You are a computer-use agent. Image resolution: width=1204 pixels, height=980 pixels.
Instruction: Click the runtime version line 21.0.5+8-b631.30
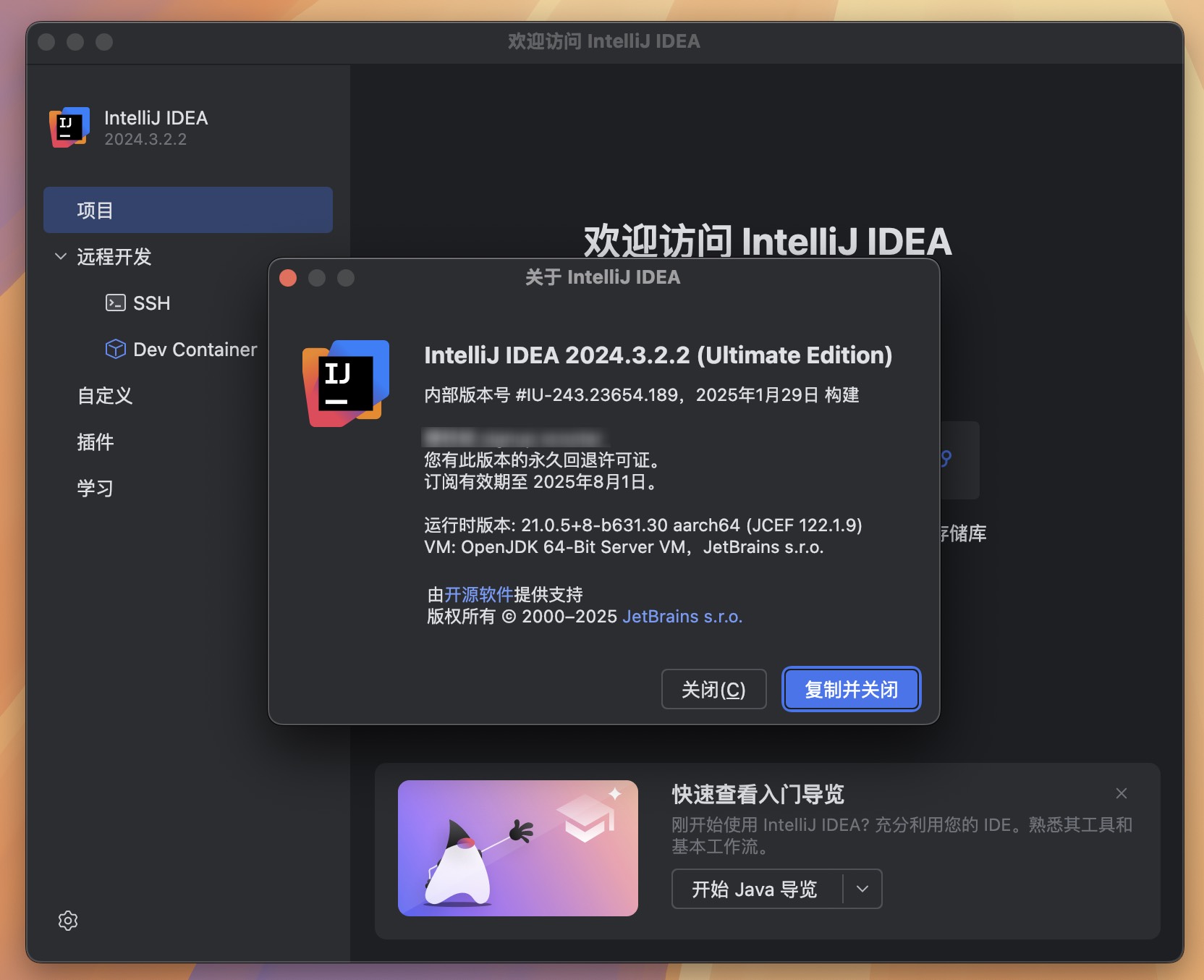click(x=643, y=525)
